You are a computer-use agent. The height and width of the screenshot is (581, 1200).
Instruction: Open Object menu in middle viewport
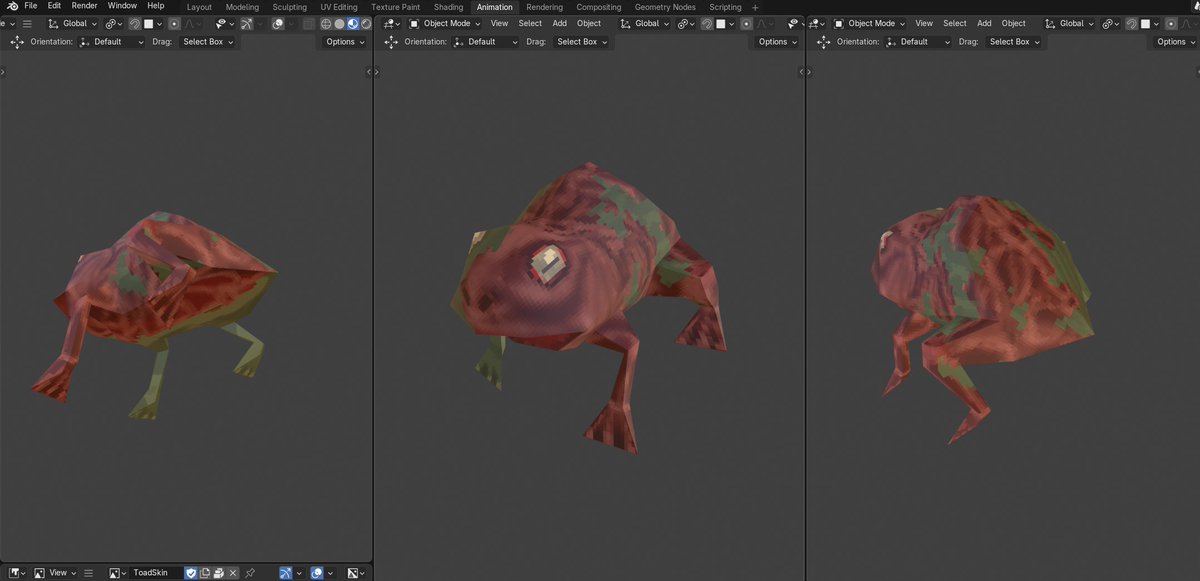click(x=589, y=23)
